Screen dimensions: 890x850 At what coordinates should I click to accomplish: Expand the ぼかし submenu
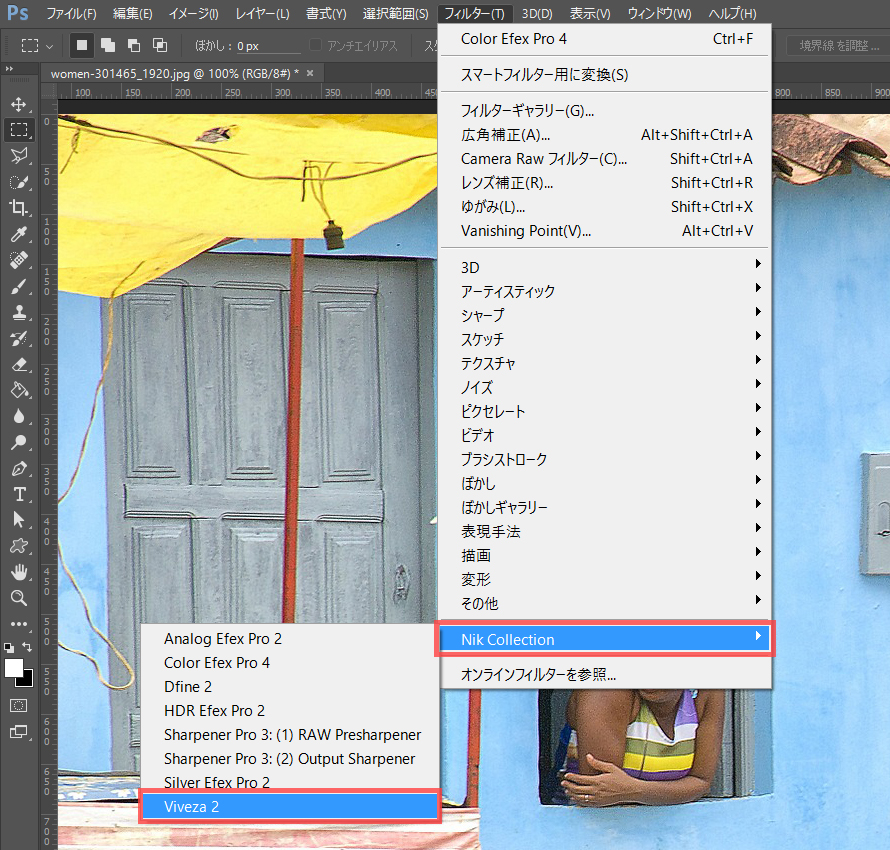(604, 483)
